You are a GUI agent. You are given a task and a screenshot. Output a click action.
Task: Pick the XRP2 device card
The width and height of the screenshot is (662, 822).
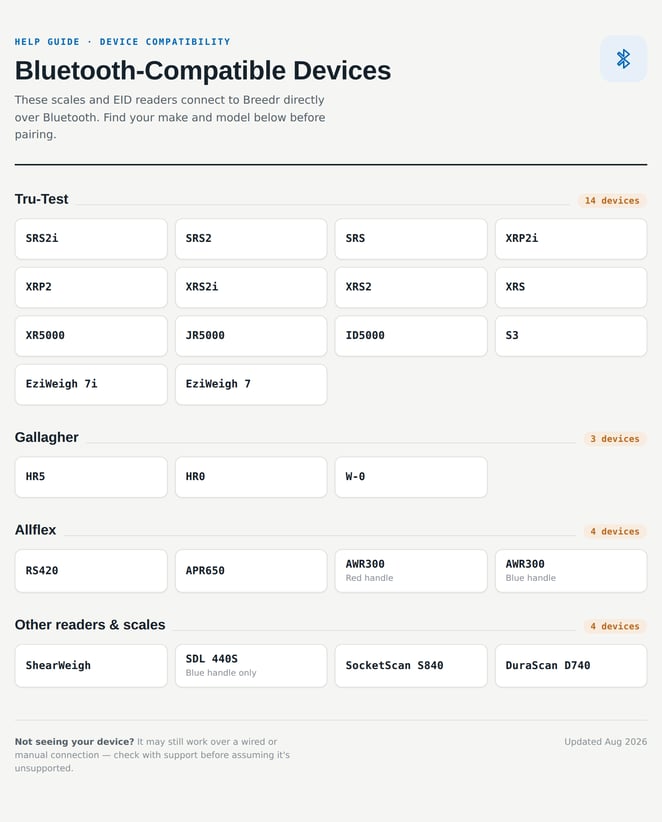point(91,287)
